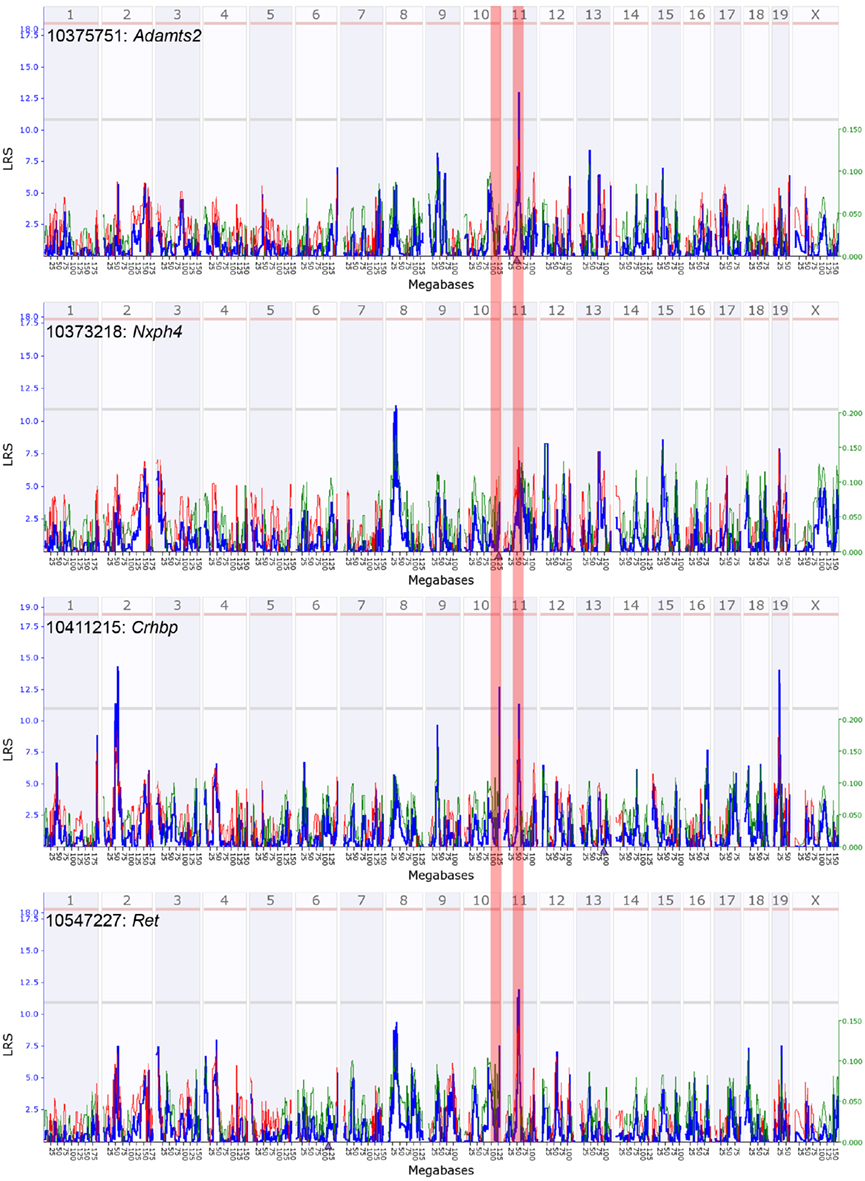Open chromosome 1 header in Adamts2 plot

71,14
